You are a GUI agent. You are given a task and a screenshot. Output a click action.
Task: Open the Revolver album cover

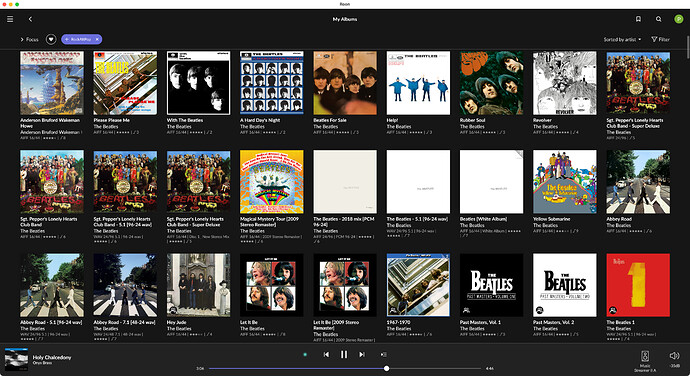point(565,83)
